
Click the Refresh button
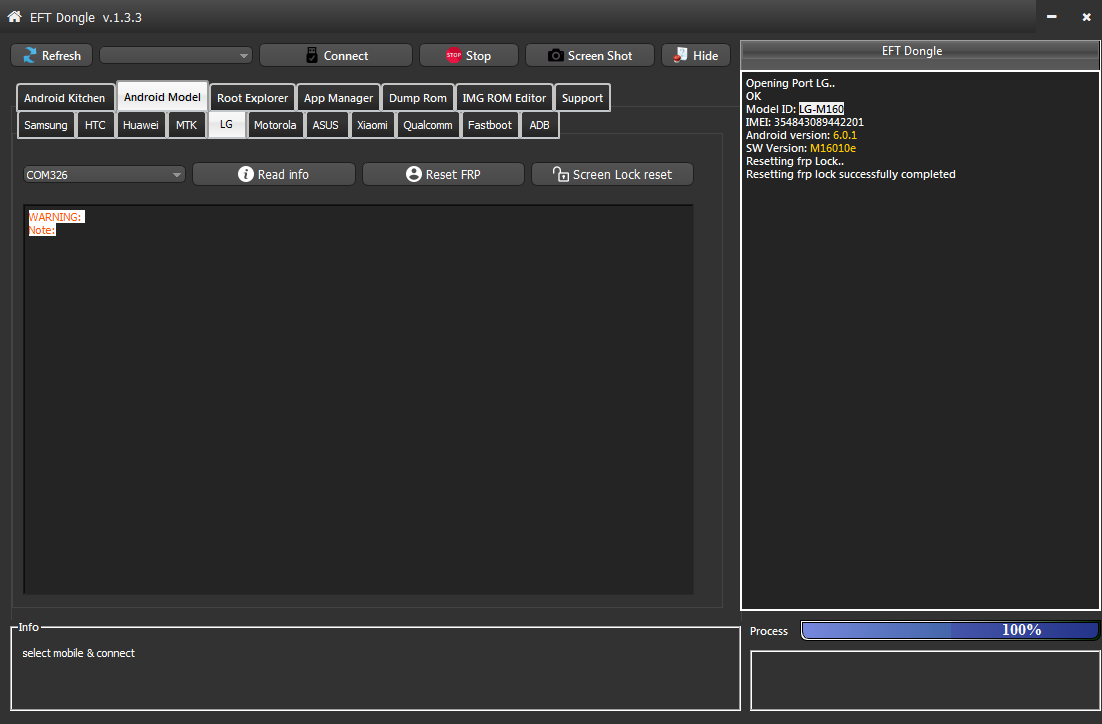(51, 56)
